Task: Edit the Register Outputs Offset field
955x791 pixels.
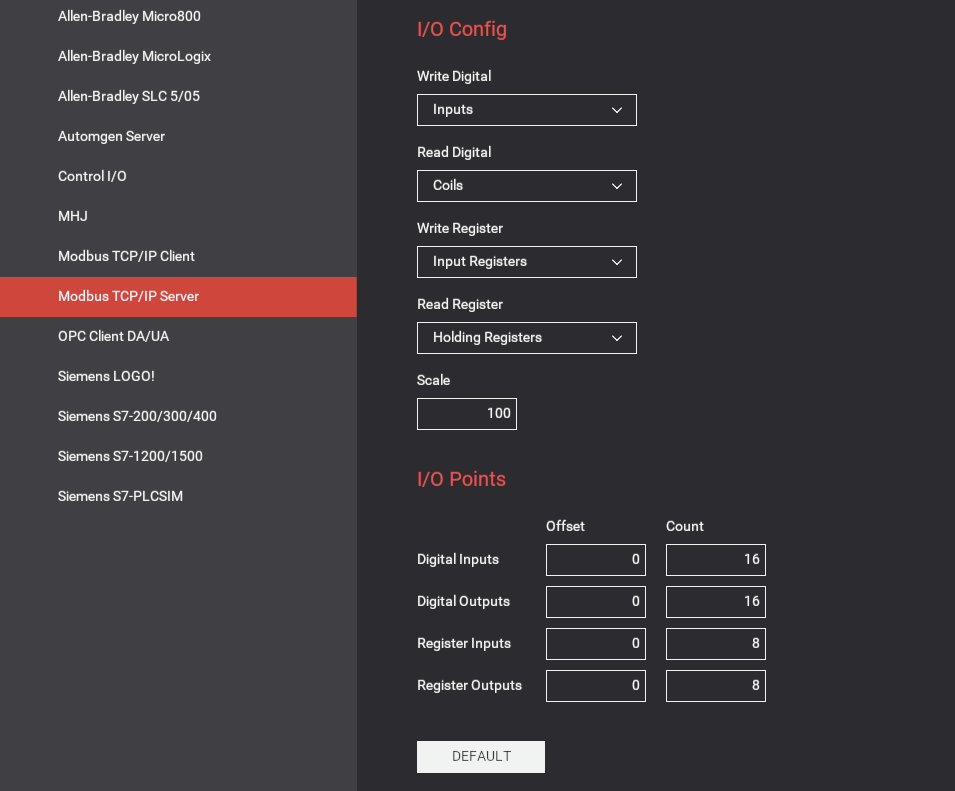Action: coord(596,686)
